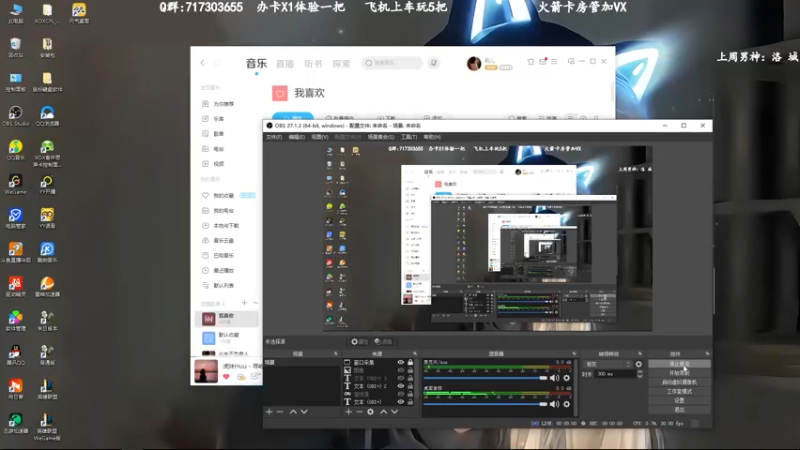This screenshot has height=450, width=800.
Task: Collapse the playlist section chevron in music sidebar
Action: click(256, 303)
